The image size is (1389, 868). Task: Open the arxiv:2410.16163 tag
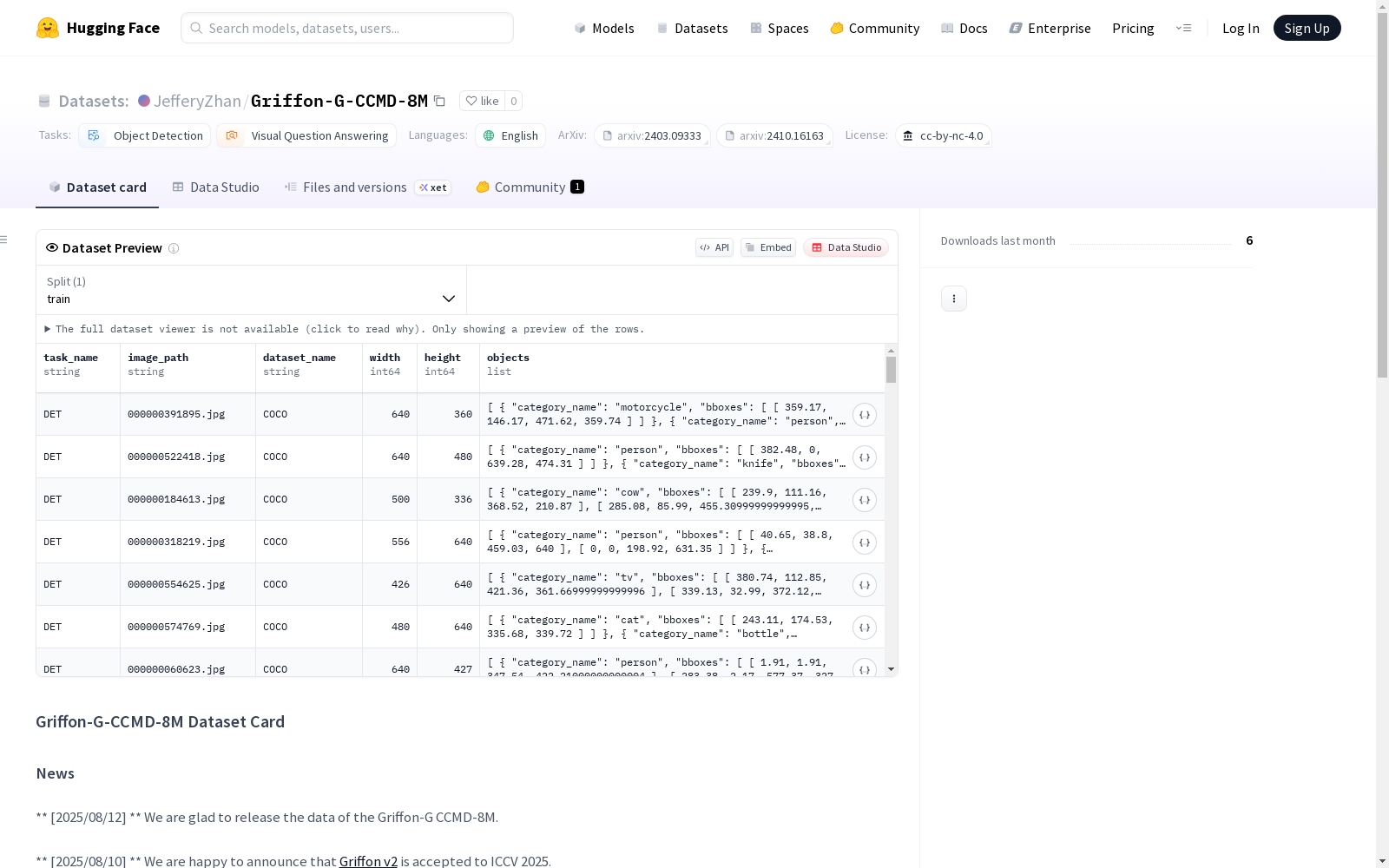click(x=775, y=135)
